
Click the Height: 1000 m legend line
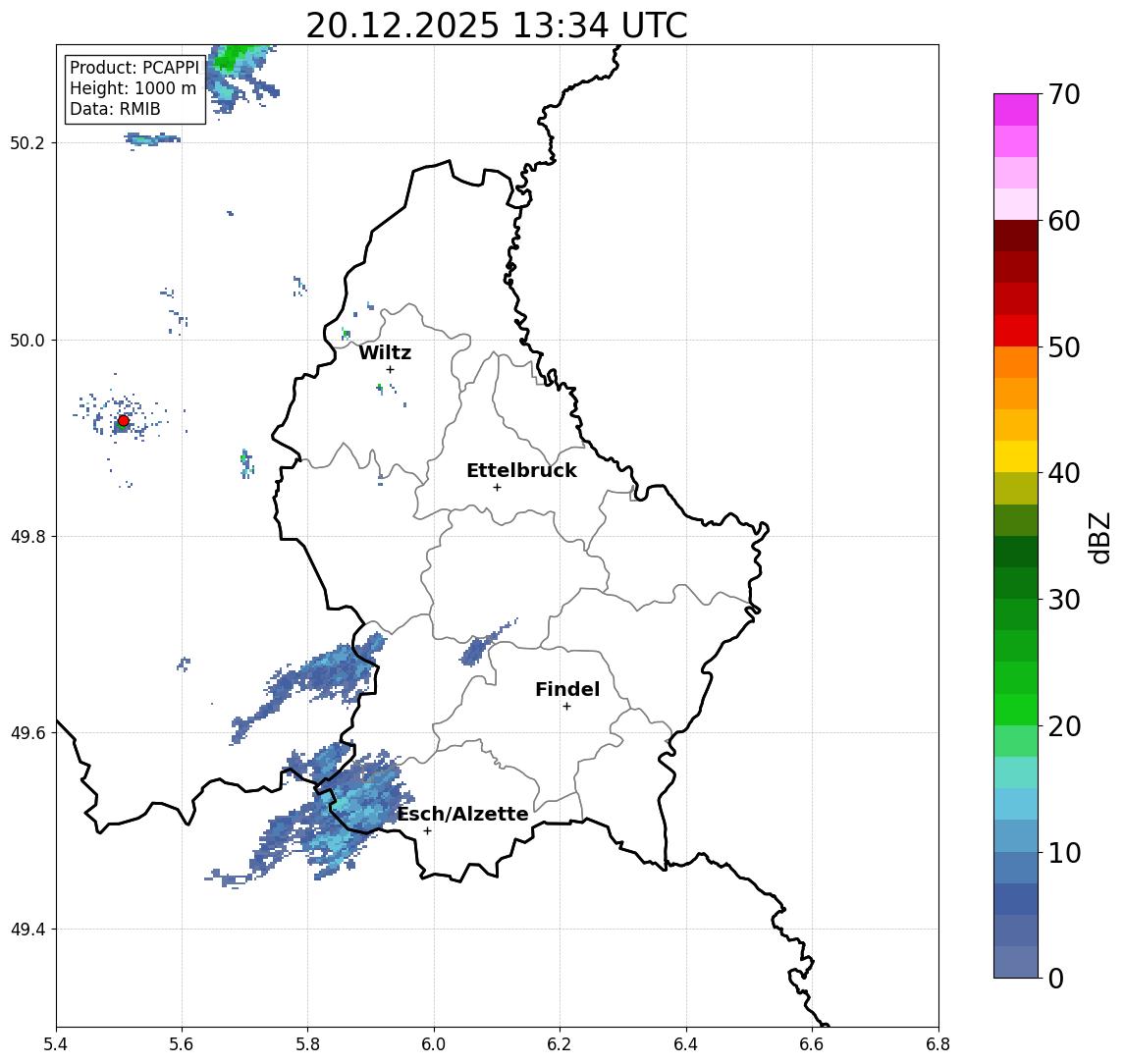[133, 88]
